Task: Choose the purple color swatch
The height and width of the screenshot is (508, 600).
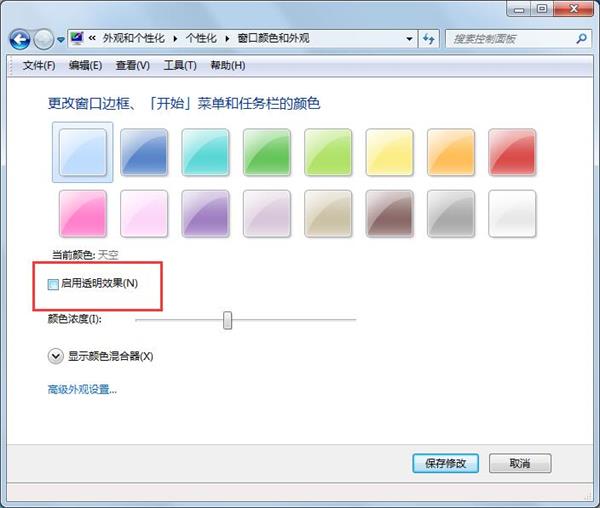Action: [205, 213]
